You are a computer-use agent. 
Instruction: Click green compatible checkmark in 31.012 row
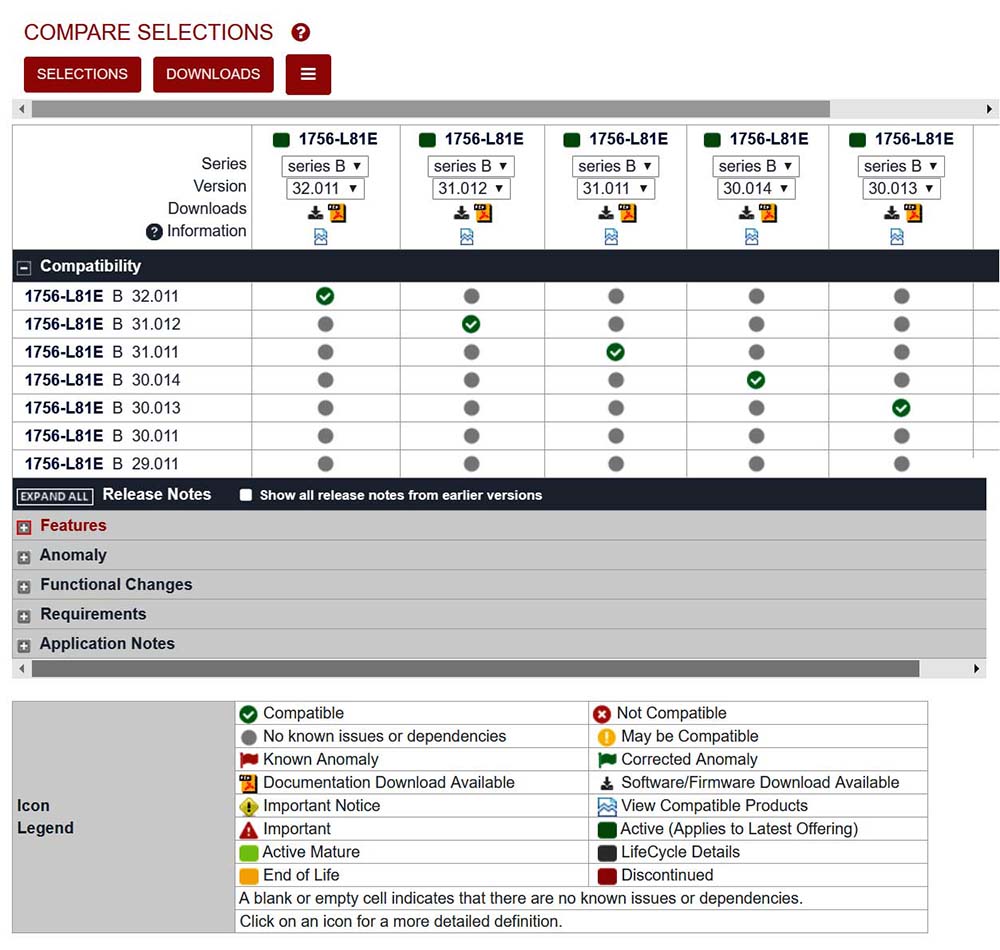pyautogui.click(x=471, y=325)
